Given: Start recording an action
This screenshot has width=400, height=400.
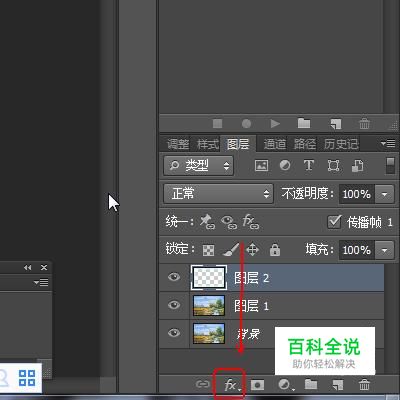Looking at the screenshot, I should [x=246, y=124].
